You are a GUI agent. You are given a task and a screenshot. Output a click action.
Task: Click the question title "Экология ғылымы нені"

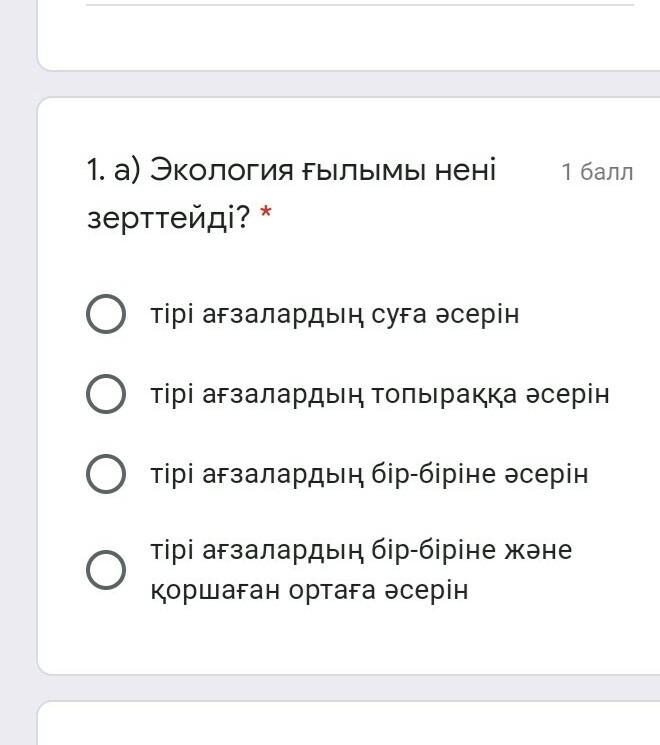coord(322,171)
